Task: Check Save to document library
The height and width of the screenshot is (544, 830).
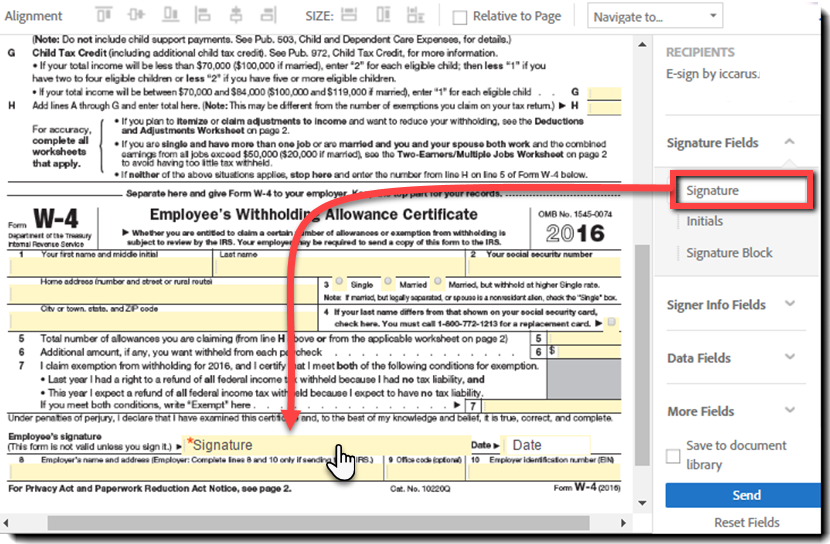Action: pyautogui.click(x=673, y=456)
